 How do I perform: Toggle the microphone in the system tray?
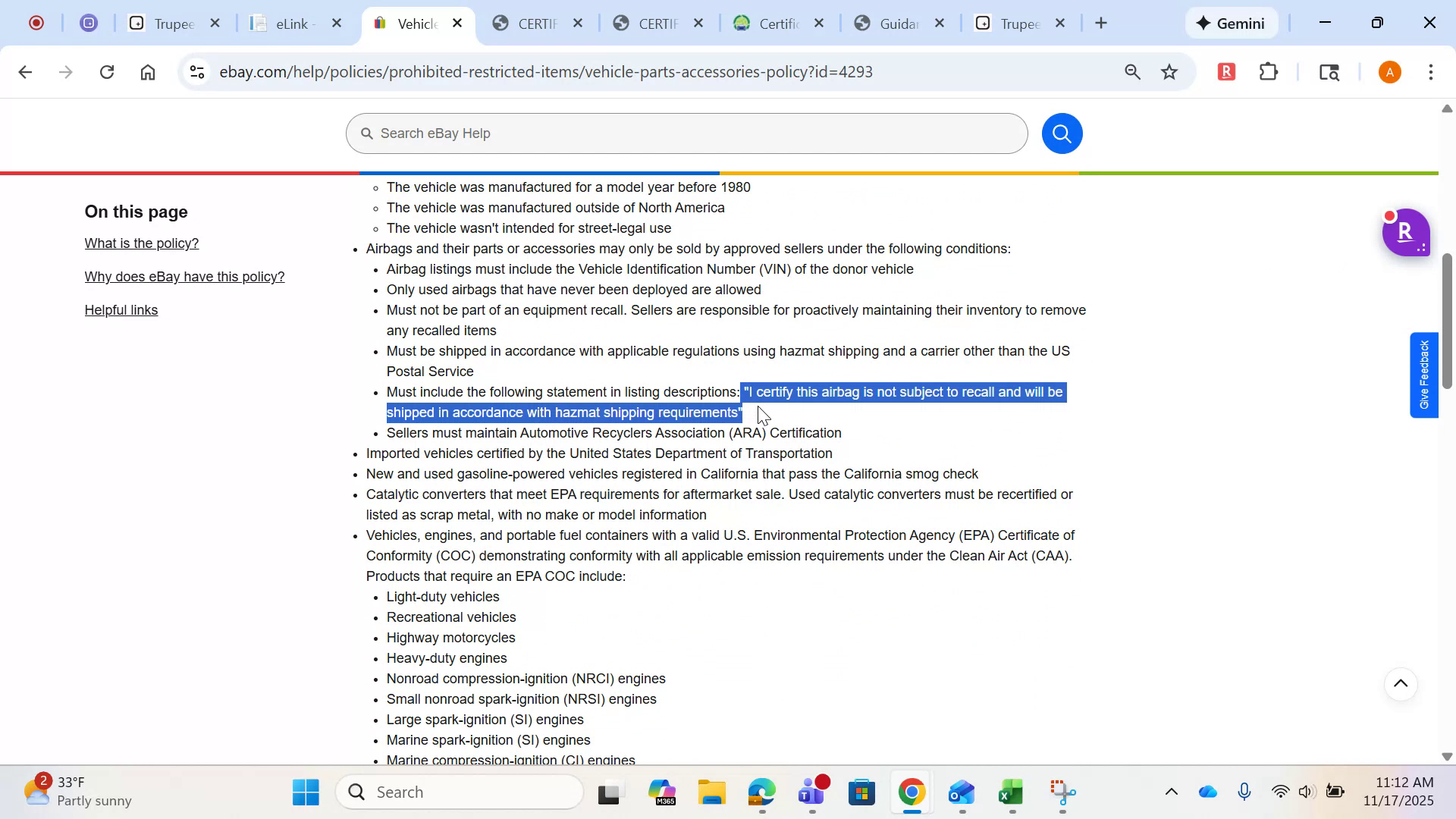point(1244,791)
